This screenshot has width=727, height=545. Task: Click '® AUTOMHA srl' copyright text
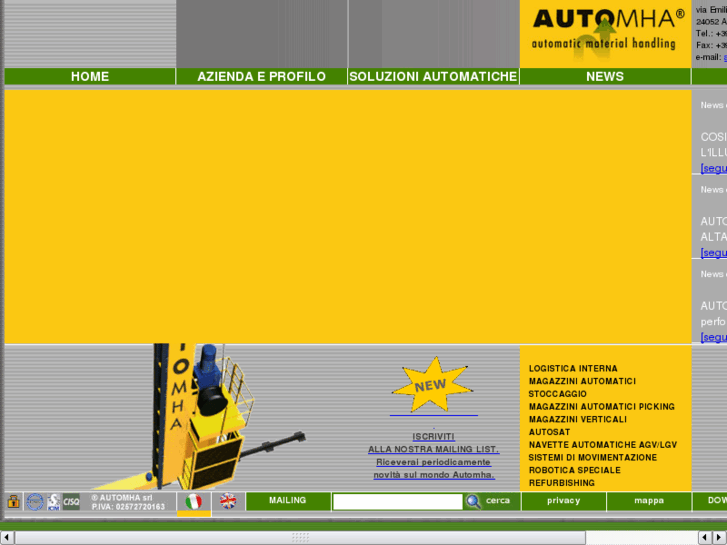click(x=122, y=498)
